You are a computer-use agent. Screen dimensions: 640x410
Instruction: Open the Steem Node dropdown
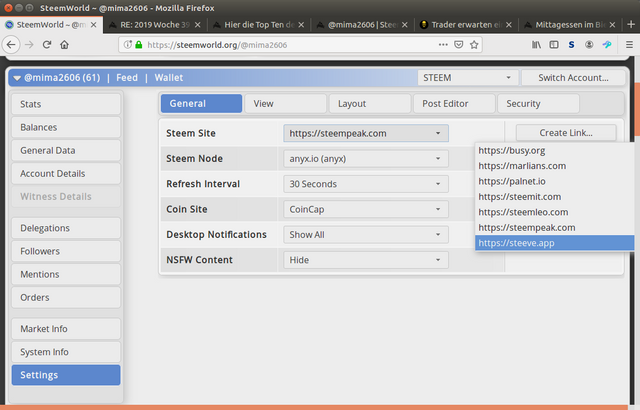point(366,159)
